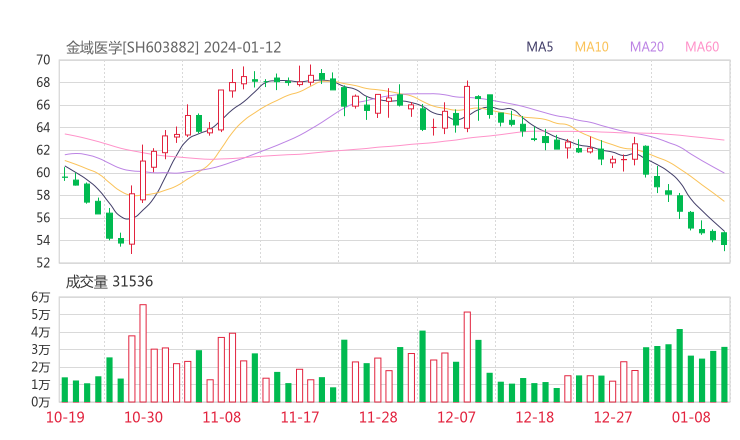Click the 10-30 date axis label
Viewport: 740px width, 440px height.
[x=143, y=417]
